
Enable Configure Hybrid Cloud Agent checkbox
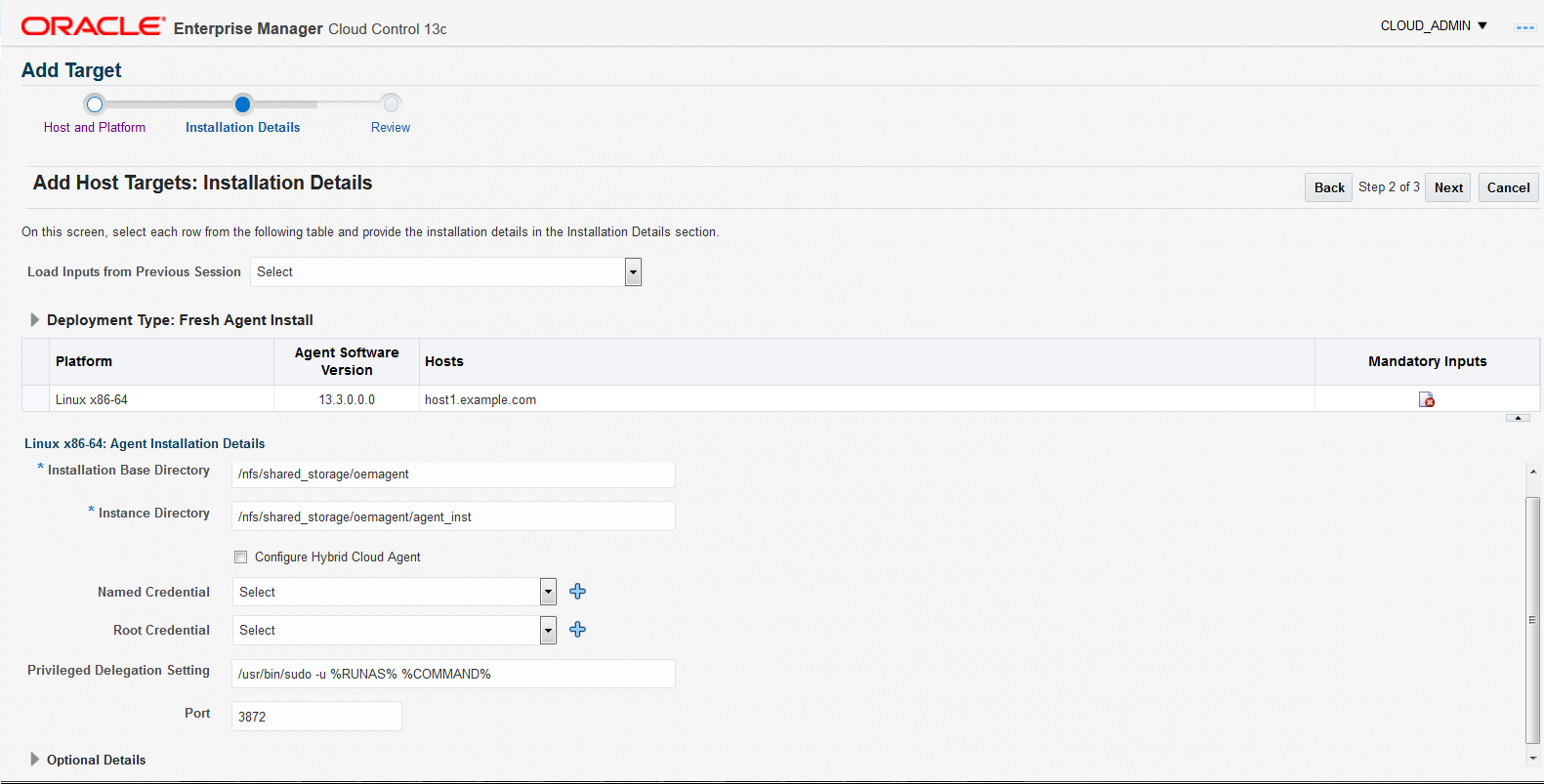241,557
